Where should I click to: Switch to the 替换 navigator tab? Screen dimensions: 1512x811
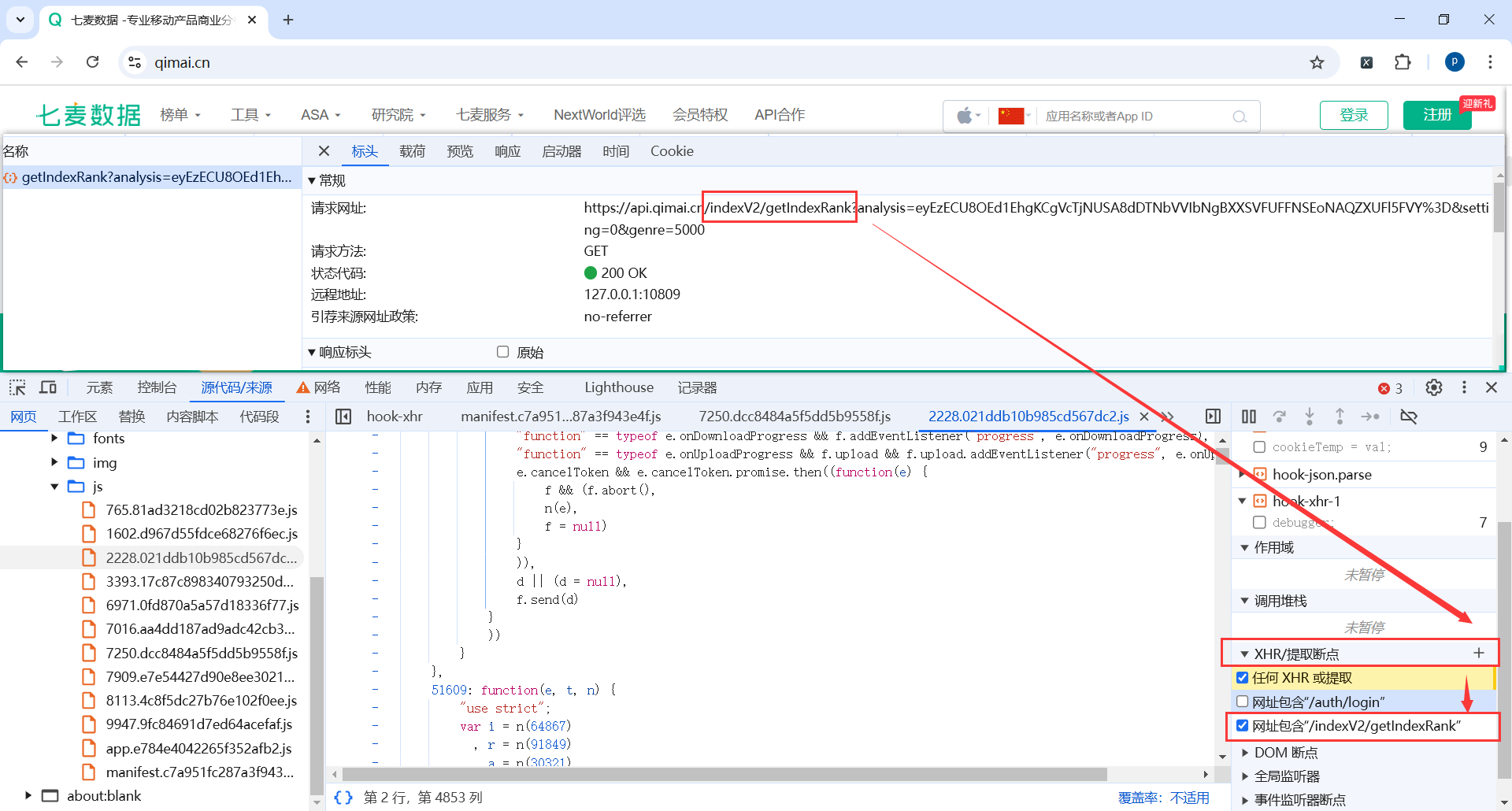tap(132, 417)
